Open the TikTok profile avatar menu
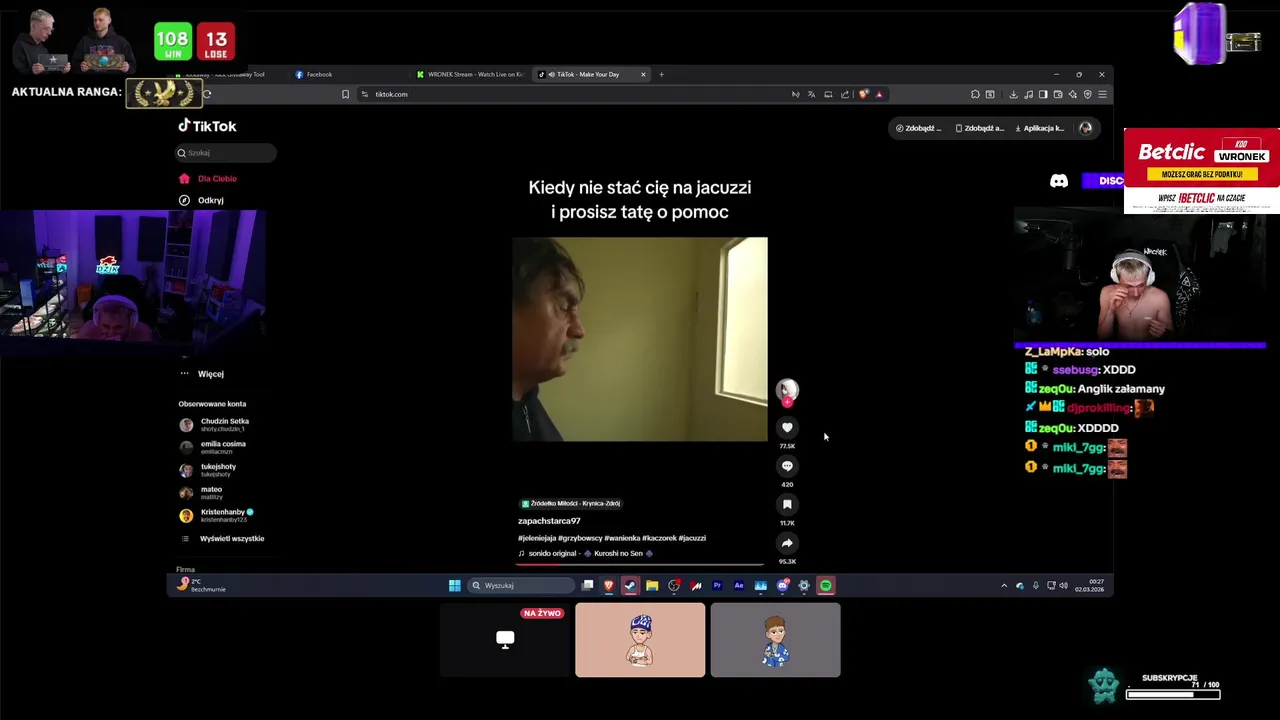 tap(1086, 128)
